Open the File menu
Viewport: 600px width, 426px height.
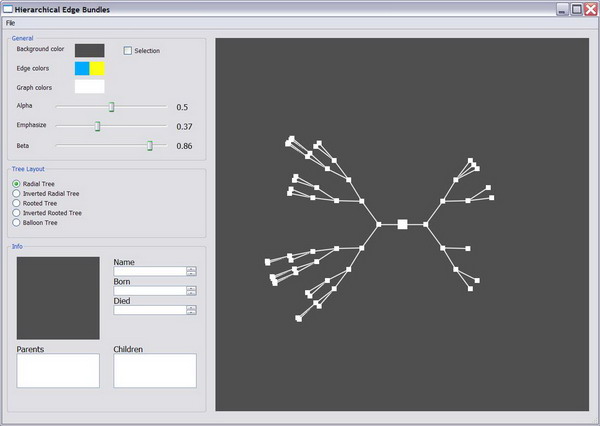[11, 22]
